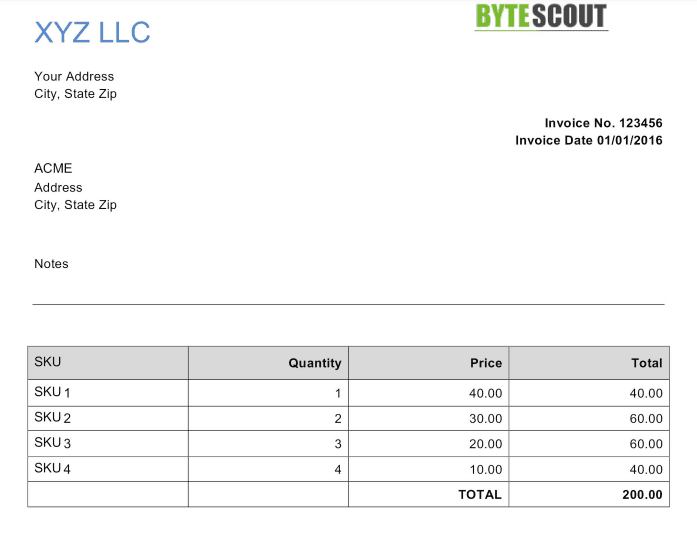Click the Invoice Date 01/01/2016 line
Image resolution: width=697 pixels, height=536 pixels.
(x=589, y=141)
